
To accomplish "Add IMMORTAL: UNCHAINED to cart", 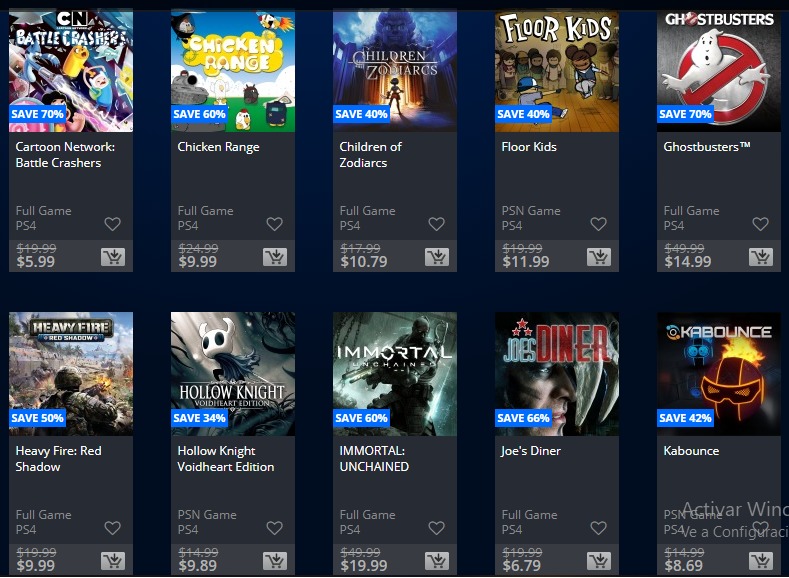I will tap(437, 561).
